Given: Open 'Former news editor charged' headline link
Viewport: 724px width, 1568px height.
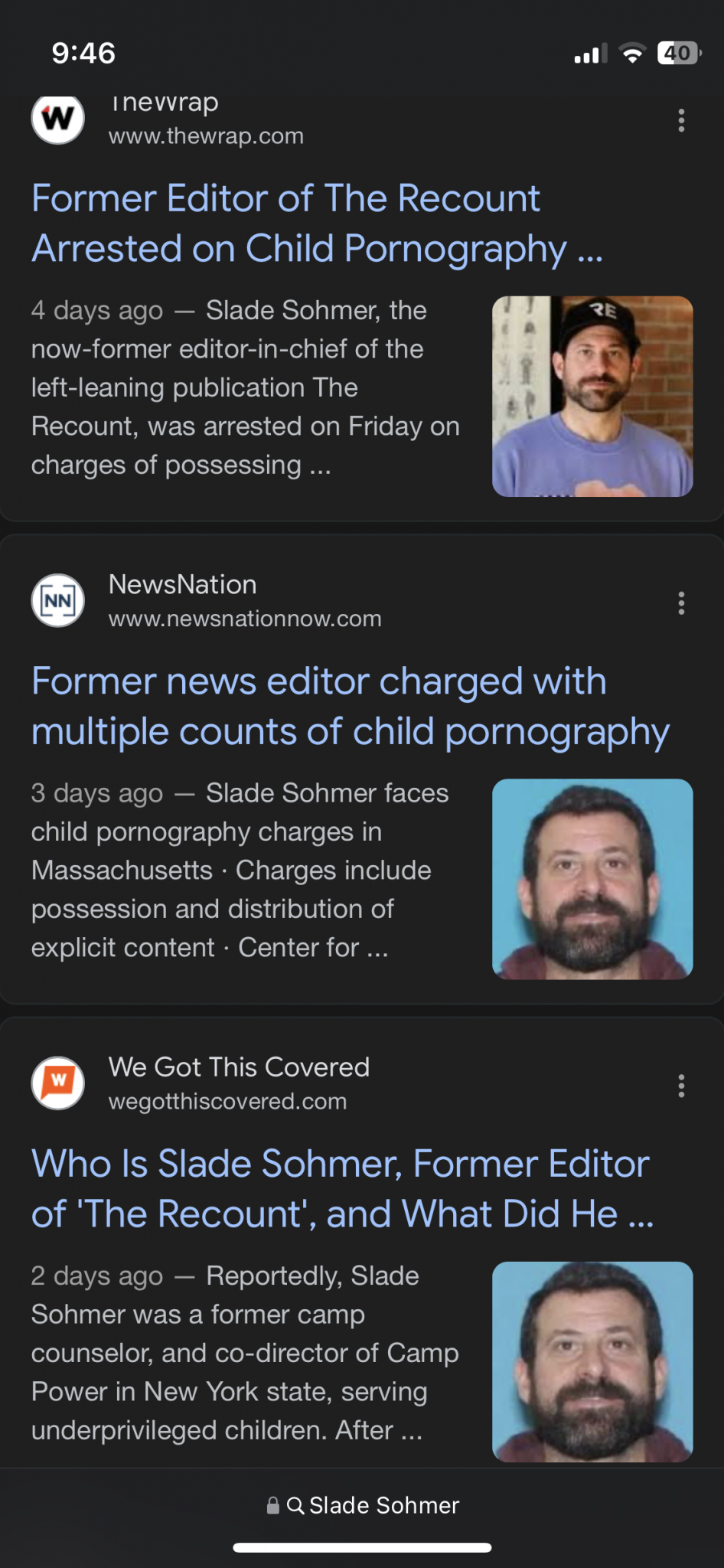Looking at the screenshot, I should [350, 706].
